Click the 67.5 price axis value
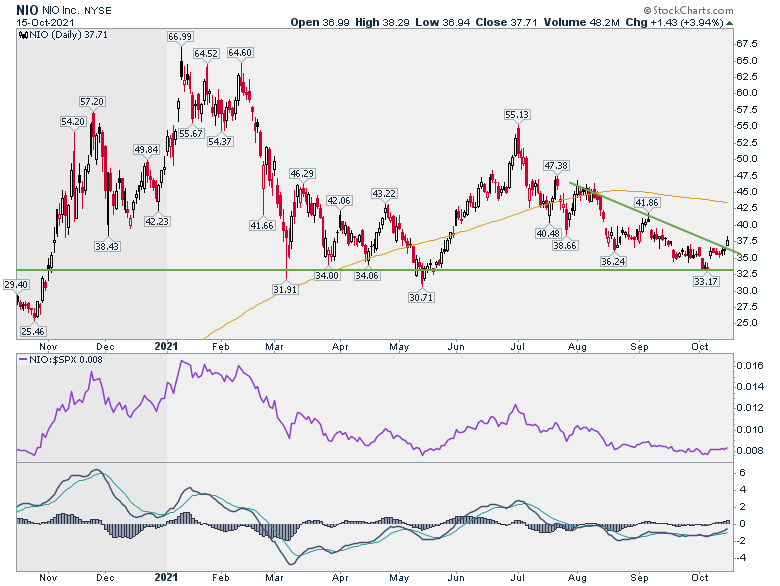 click(x=747, y=44)
